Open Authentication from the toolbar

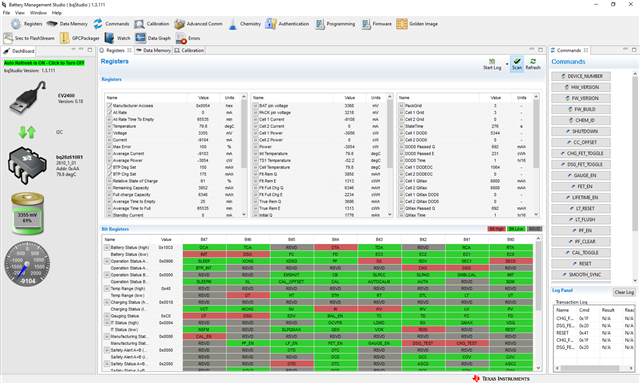point(287,24)
